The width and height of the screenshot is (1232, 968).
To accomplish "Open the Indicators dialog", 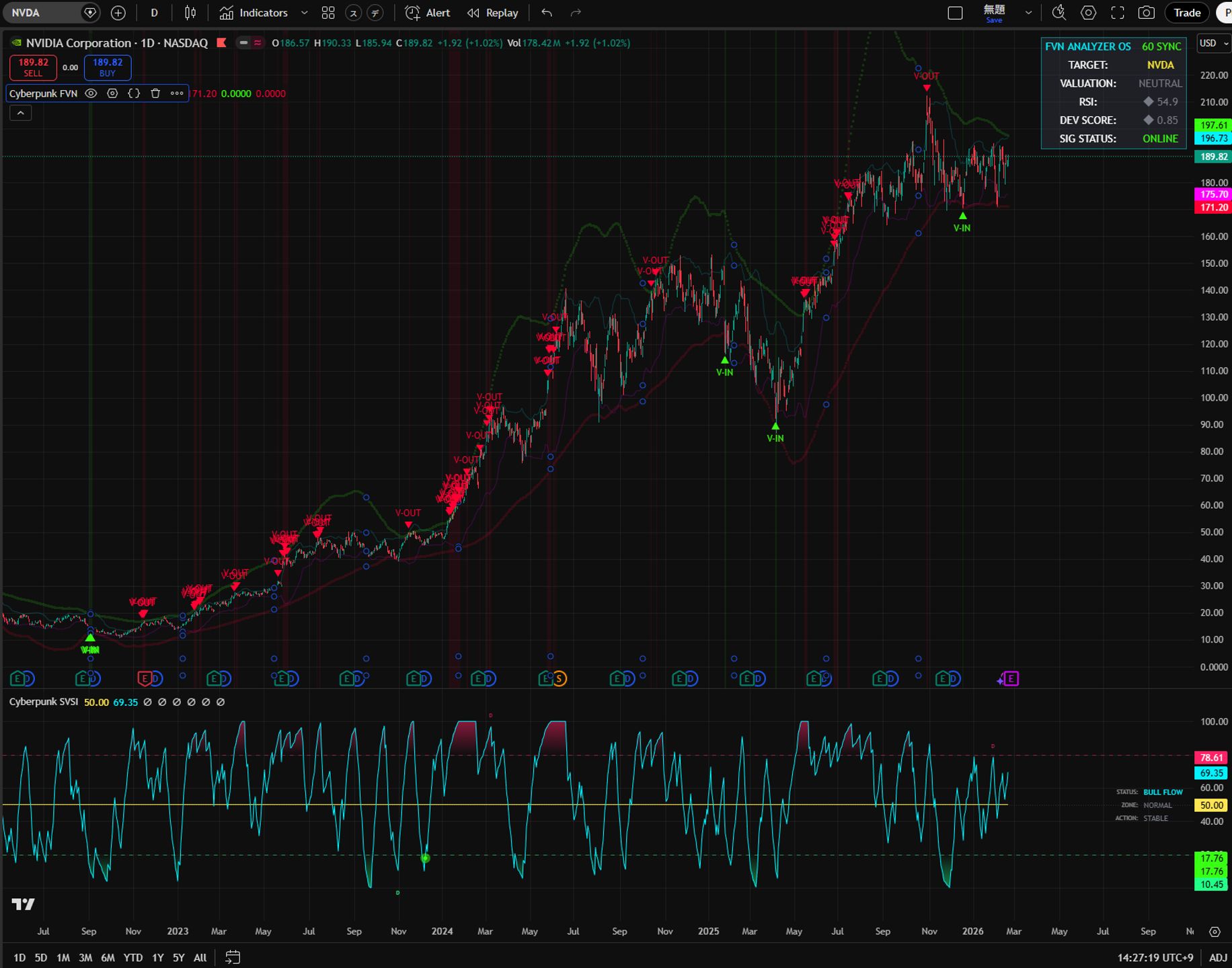I will pos(254,13).
